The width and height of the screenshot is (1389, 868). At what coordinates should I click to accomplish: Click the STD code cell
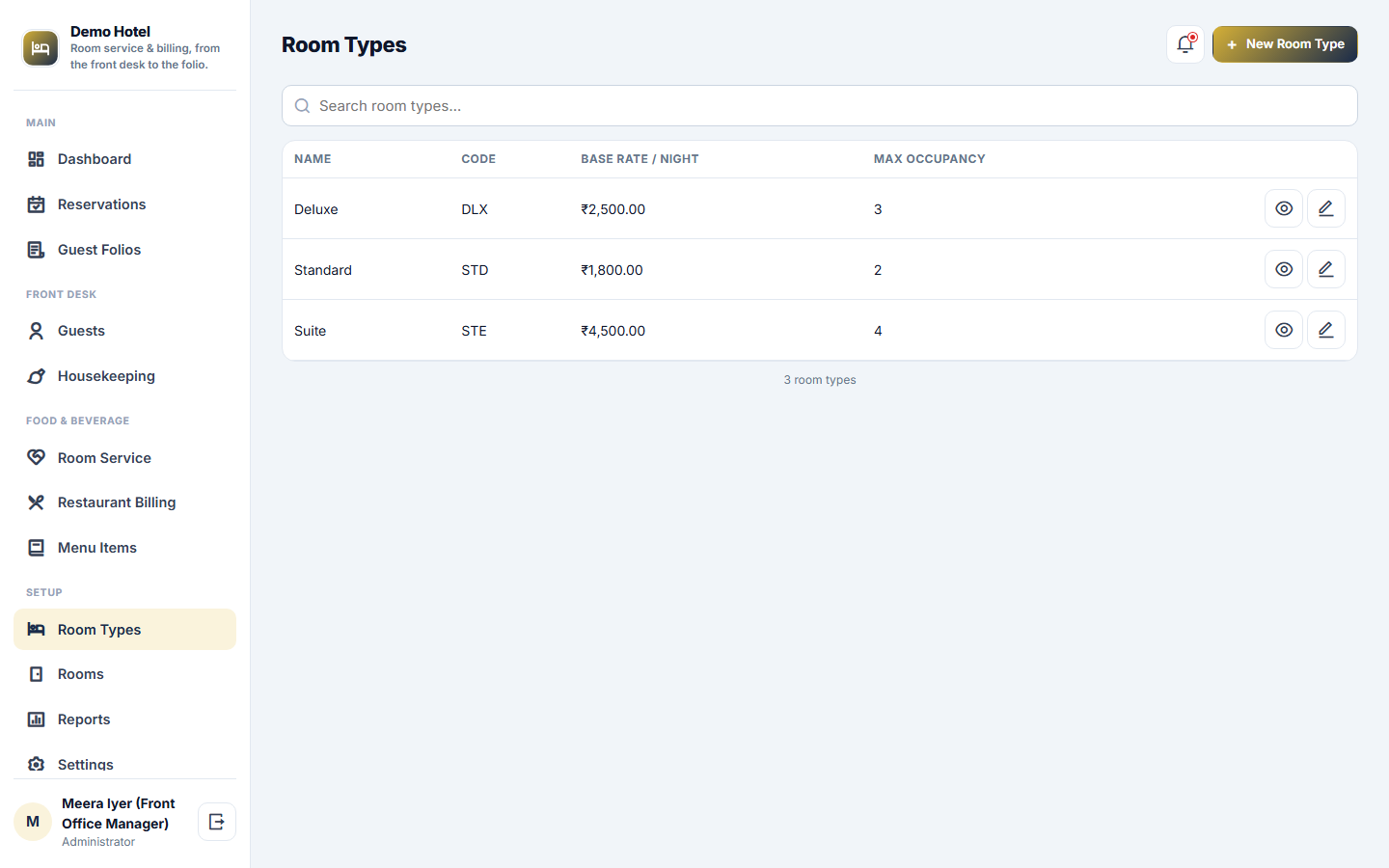(x=475, y=270)
